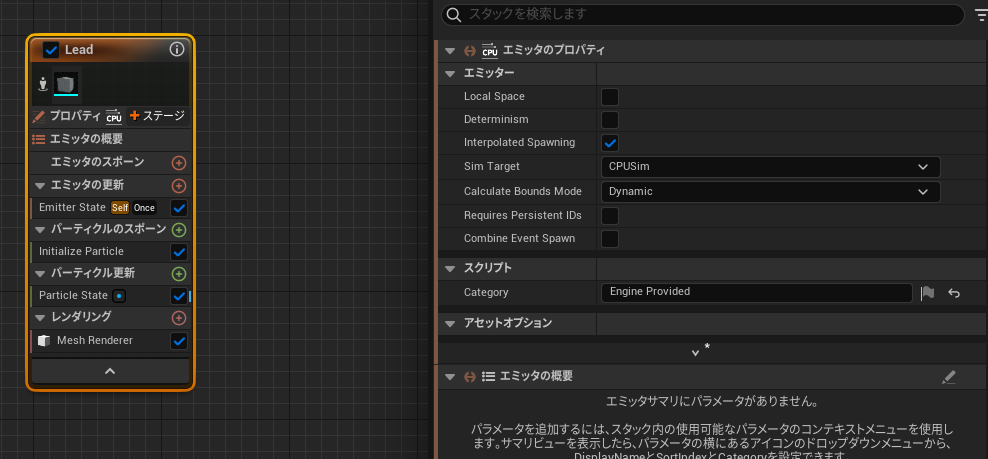Click the Category Engine Provided field
Screen dimensions: 988x459
click(757, 293)
